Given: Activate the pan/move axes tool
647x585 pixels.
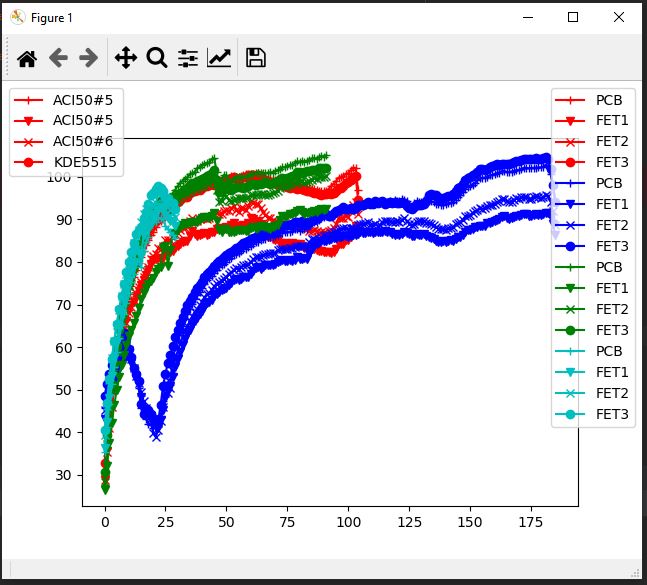Looking at the screenshot, I should pos(125,58).
